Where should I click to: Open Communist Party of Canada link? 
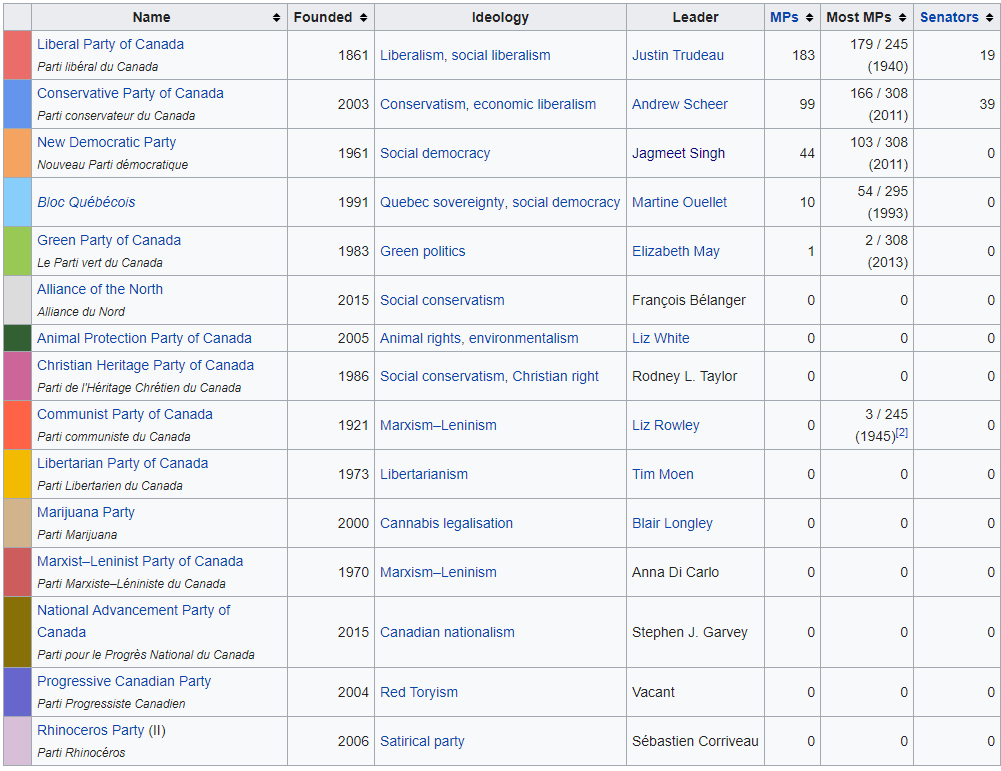(x=125, y=415)
